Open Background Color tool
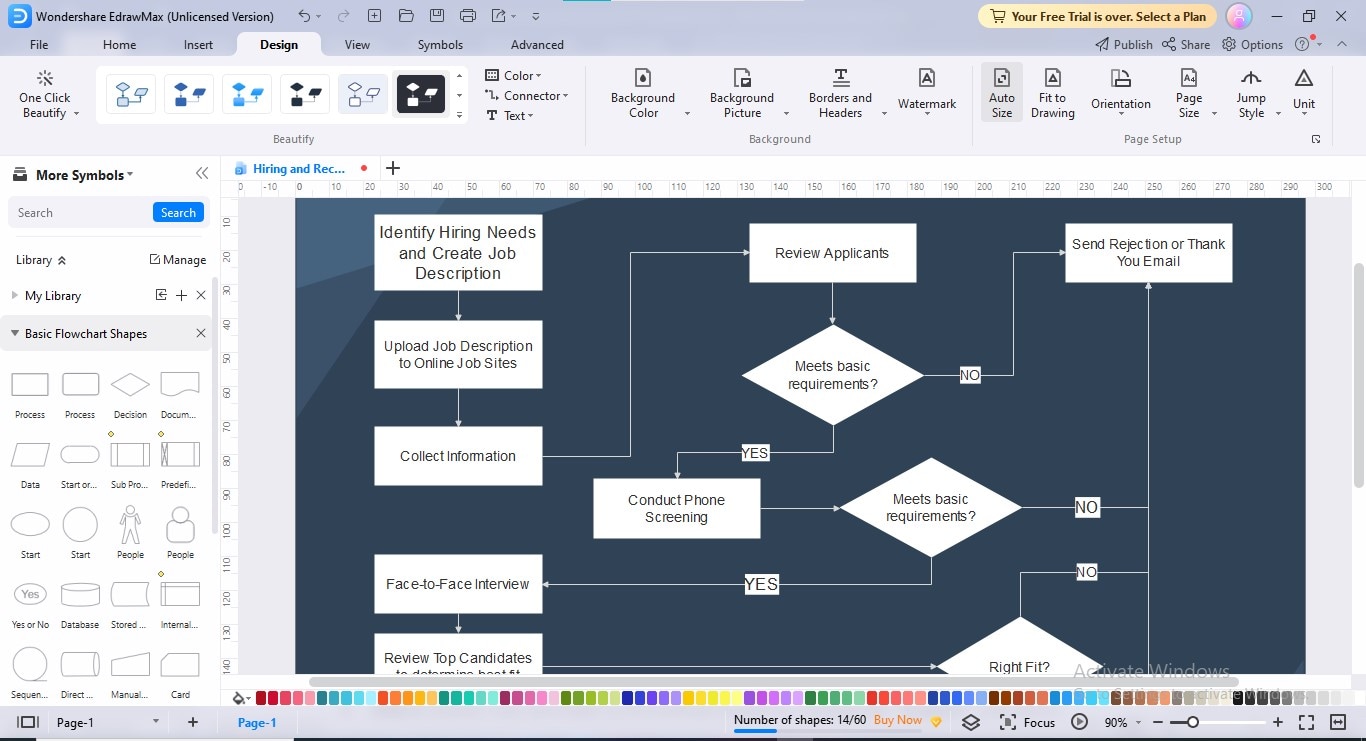This screenshot has height=741, width=1366. [643, 94]
